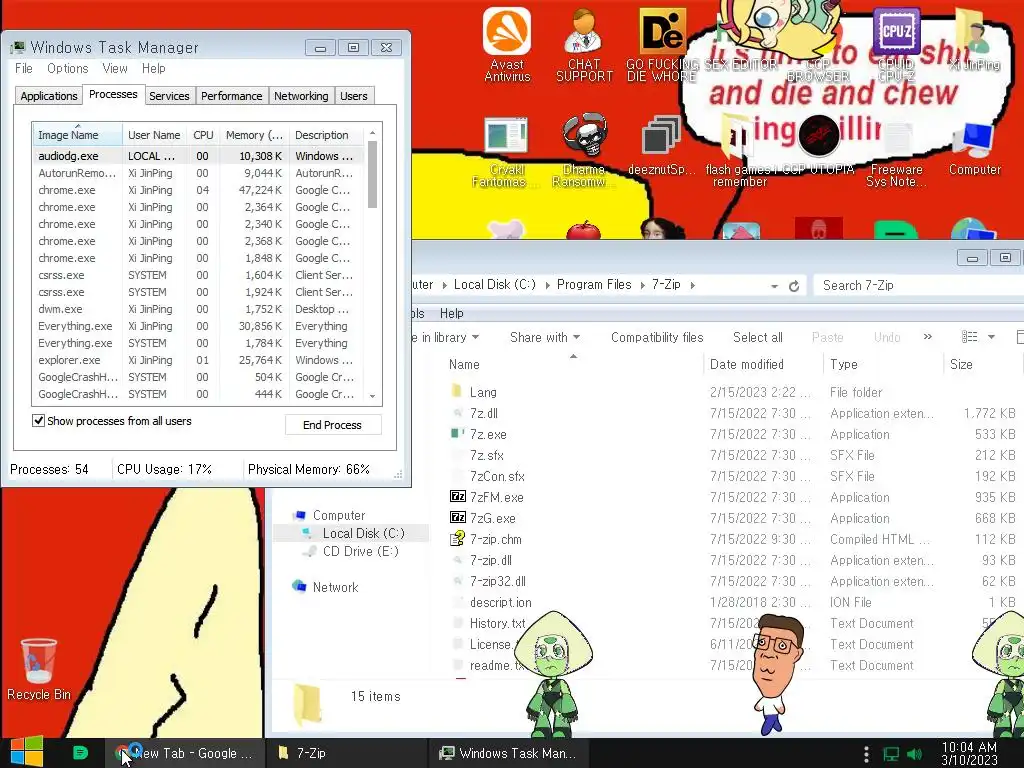The width and height of the screenshot is (1024, 768).
Task: Sort files by Date modified column
Action: tap(763, 364)
